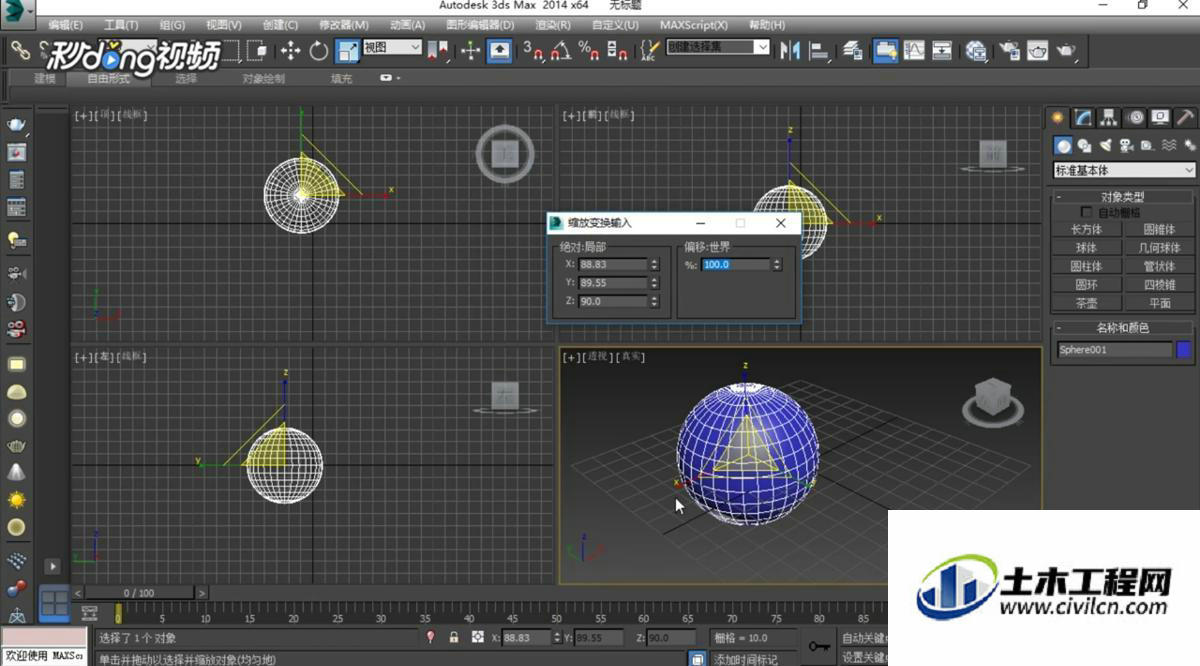The height and width of the screenshot is (666, 1200).
Task: Open the 渲染(R) menu
Action: (553, 24)
